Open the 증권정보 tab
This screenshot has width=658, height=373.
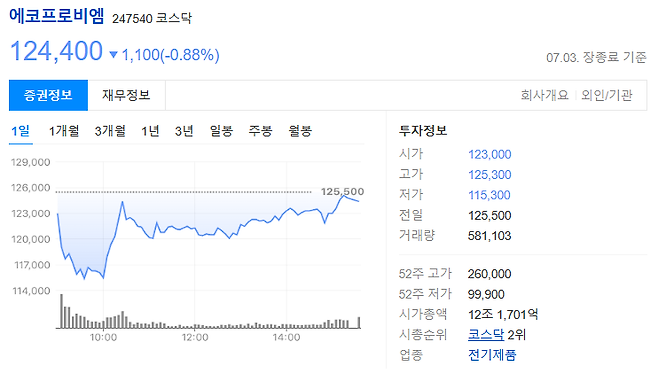point(48,95)
